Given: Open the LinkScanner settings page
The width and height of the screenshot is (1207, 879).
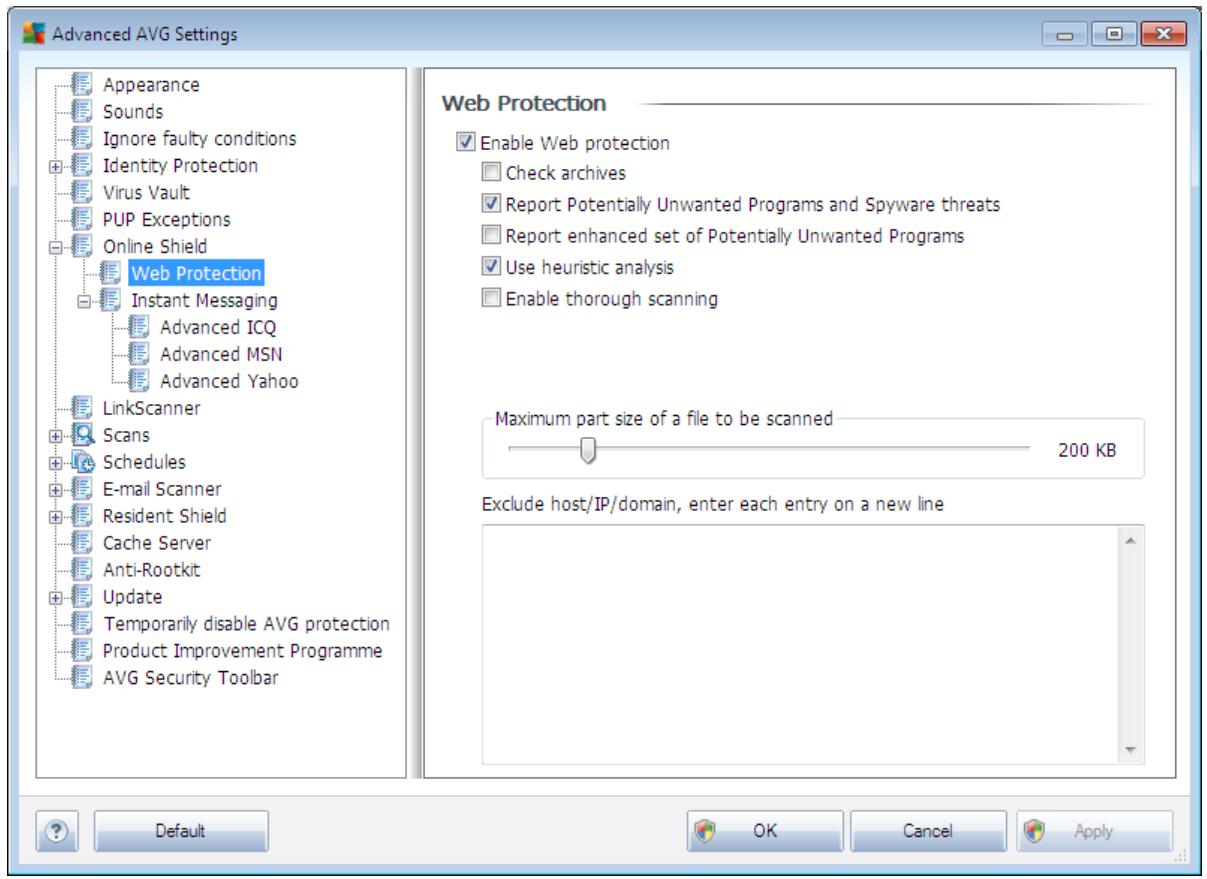Looking at the screenshot, I should click(151, 409).
